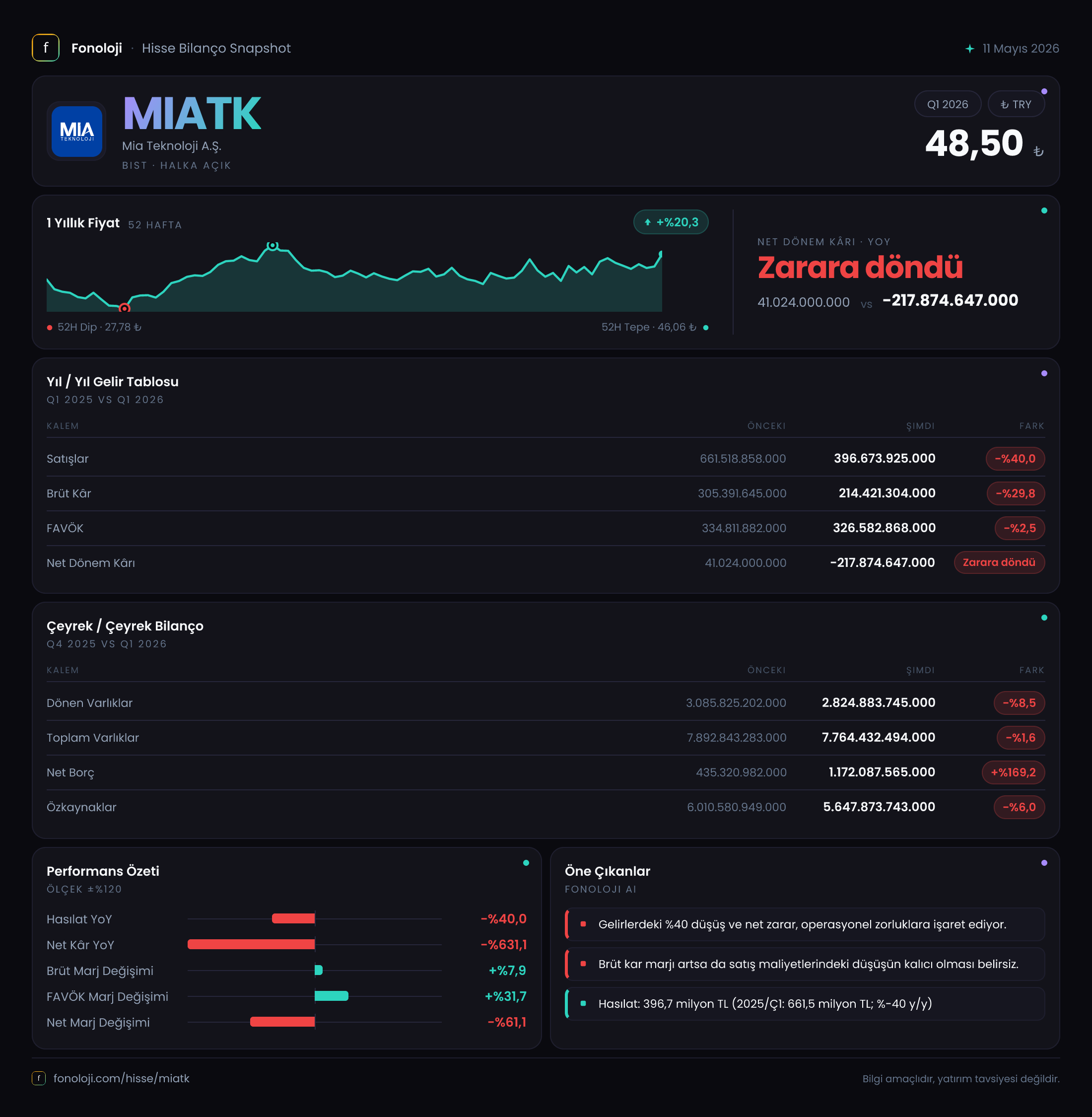This screenshot has height=1117, width=1092.
Task: Click the Brüt Marj Değişimi teal bar
Action: [x=319, y=970]
